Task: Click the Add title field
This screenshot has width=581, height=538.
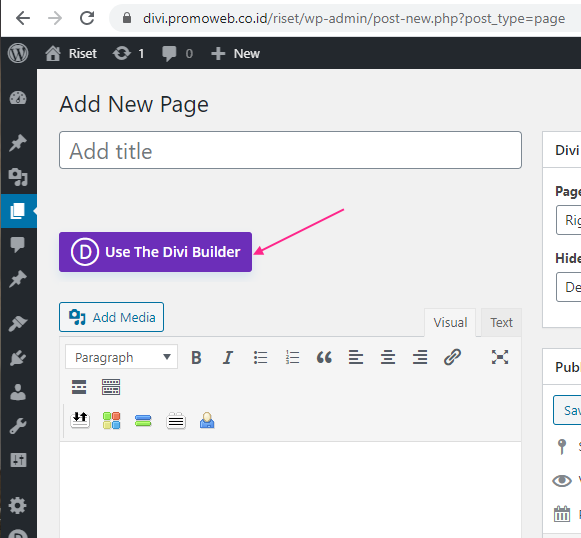Action: click(290, 150)
